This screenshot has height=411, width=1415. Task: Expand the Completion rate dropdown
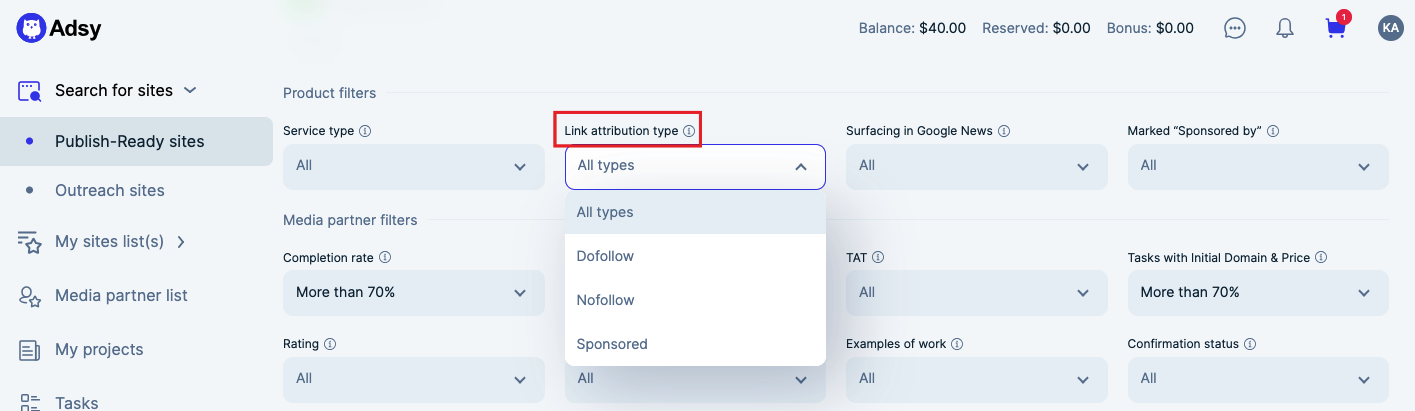[x=413, y=292]
